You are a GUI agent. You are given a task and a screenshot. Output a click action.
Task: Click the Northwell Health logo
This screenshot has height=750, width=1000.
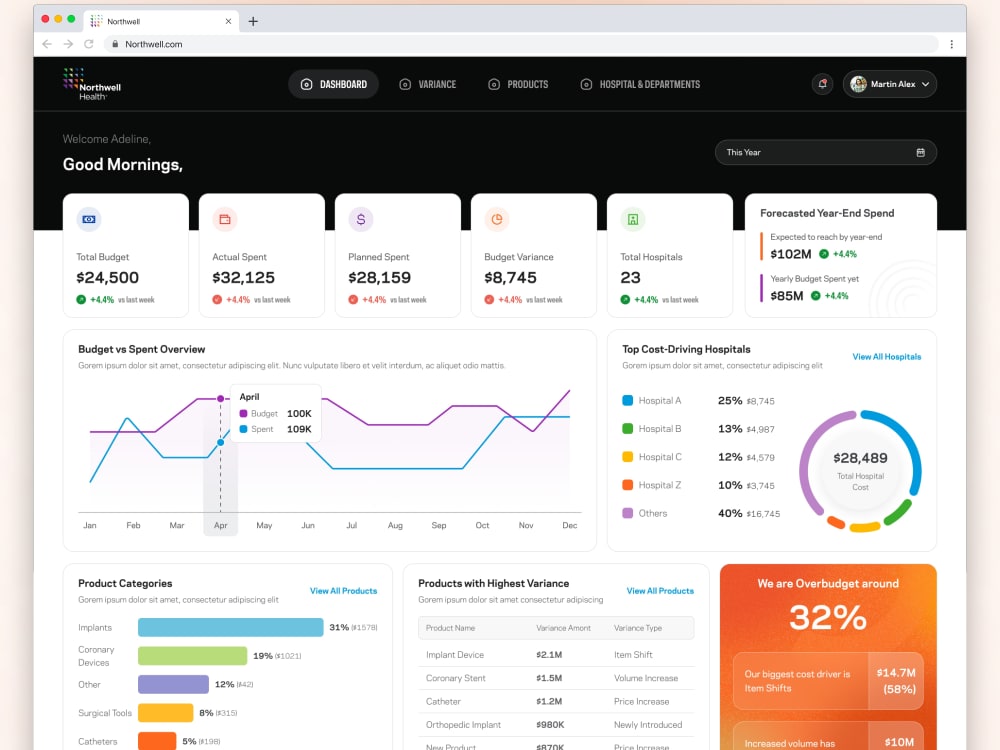point(92,84)
